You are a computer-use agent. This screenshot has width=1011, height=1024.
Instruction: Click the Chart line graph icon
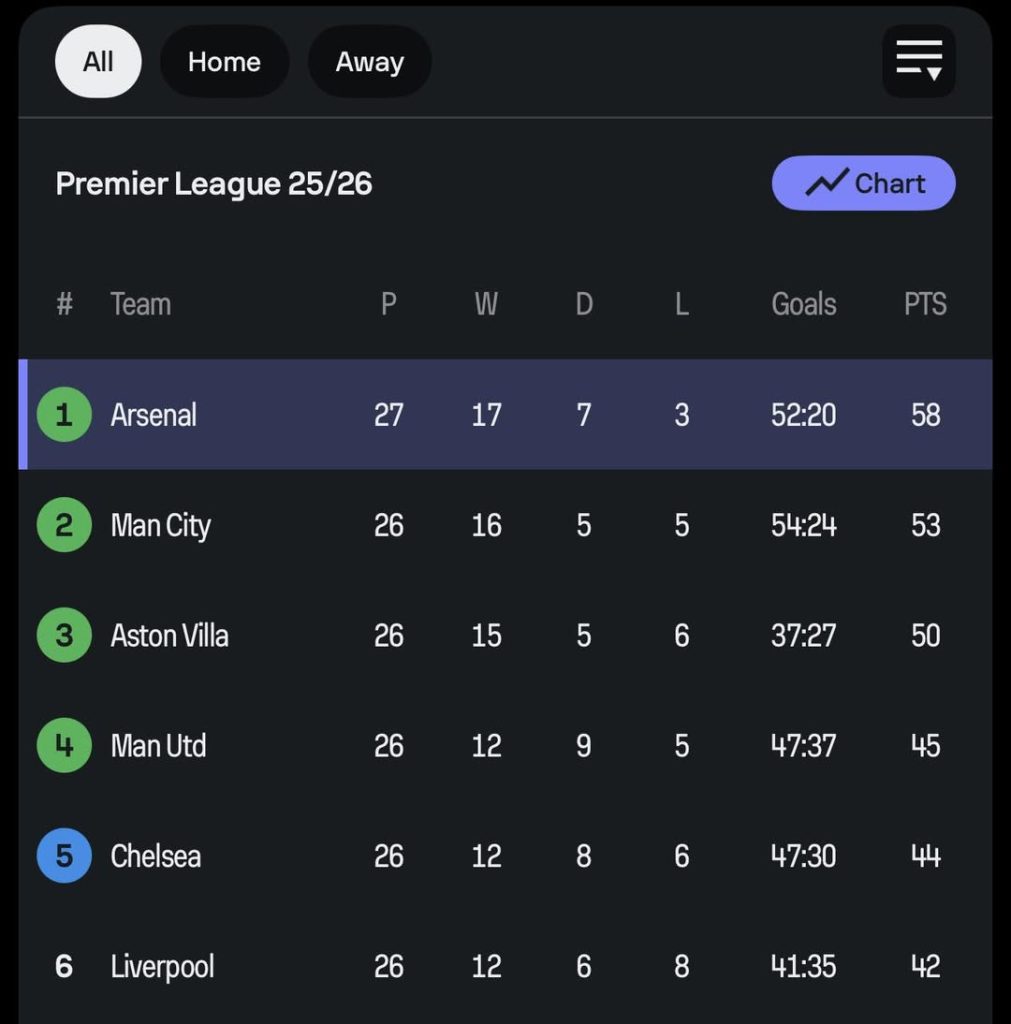click(828, 182)
